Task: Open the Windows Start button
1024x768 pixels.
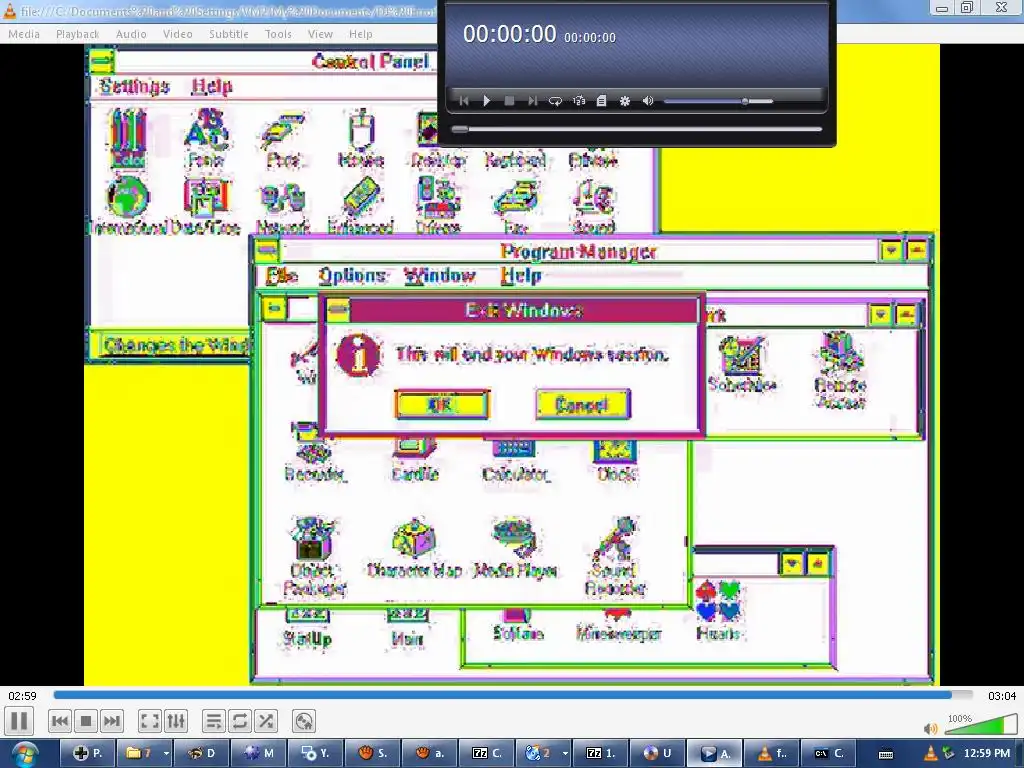Action: [x=23, y=754]
